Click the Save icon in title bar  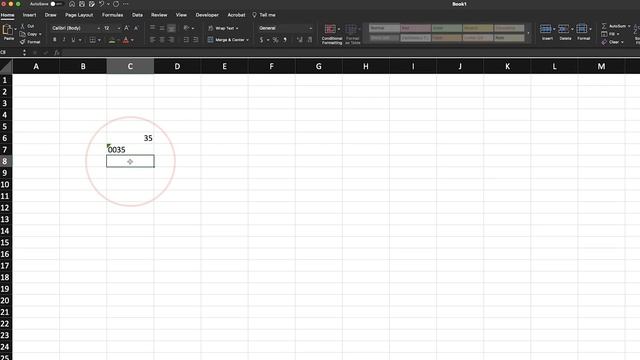coord(82,4)
